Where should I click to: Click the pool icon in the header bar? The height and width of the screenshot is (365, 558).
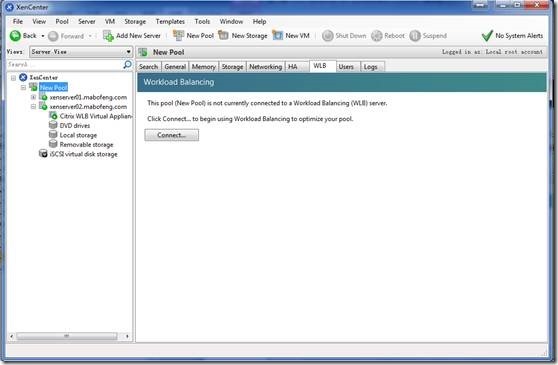tap(143, 52)
